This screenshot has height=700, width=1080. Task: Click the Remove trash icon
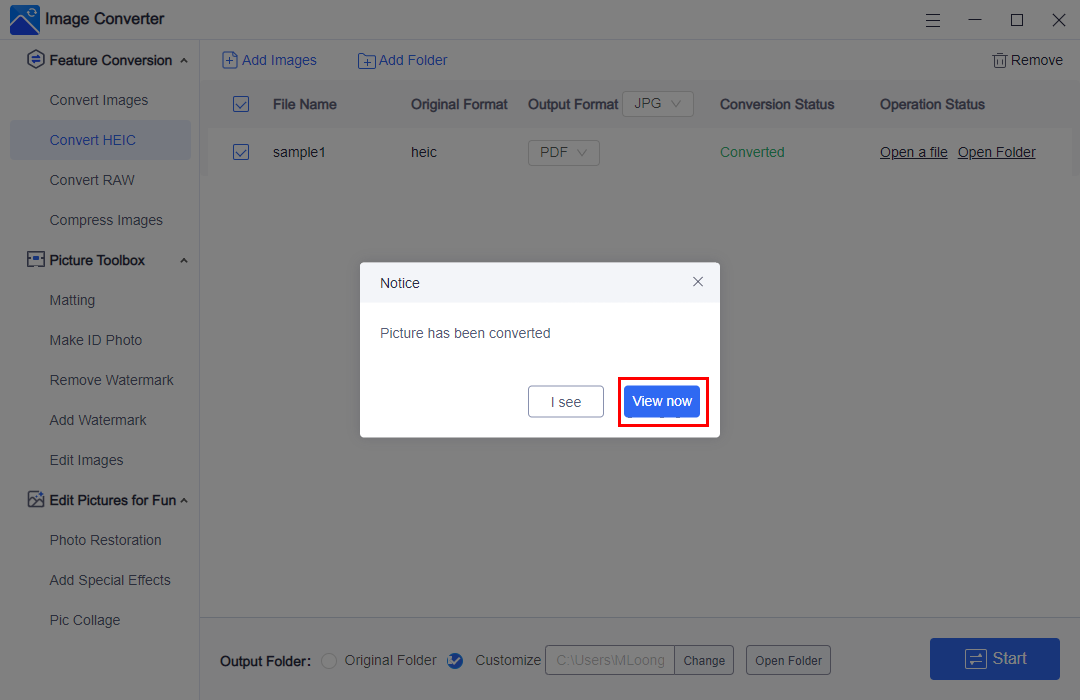[999, 61]
